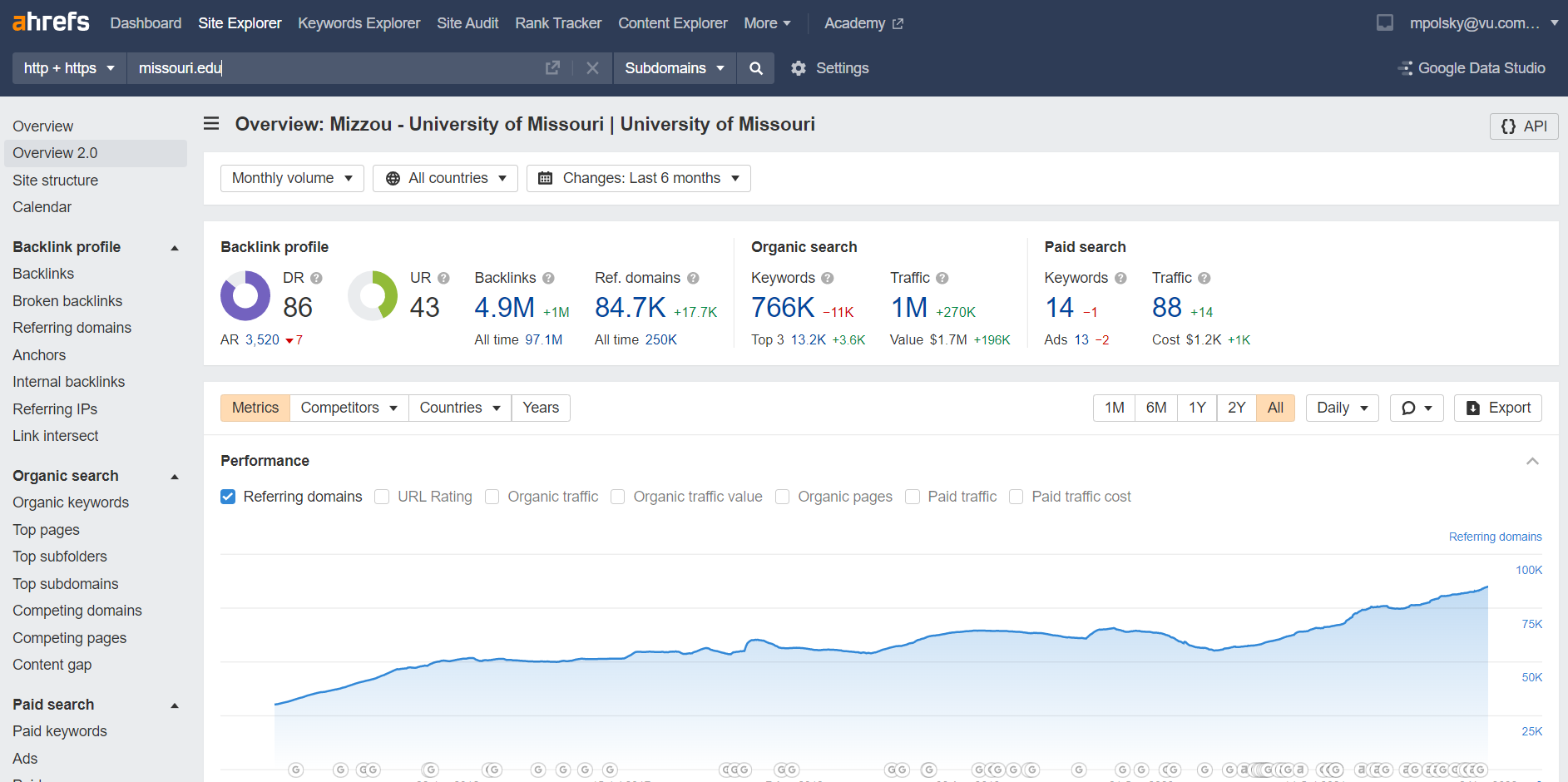Open the Settings gear icon
Screen dimensions: 1568x782
(x=799, y=68)
